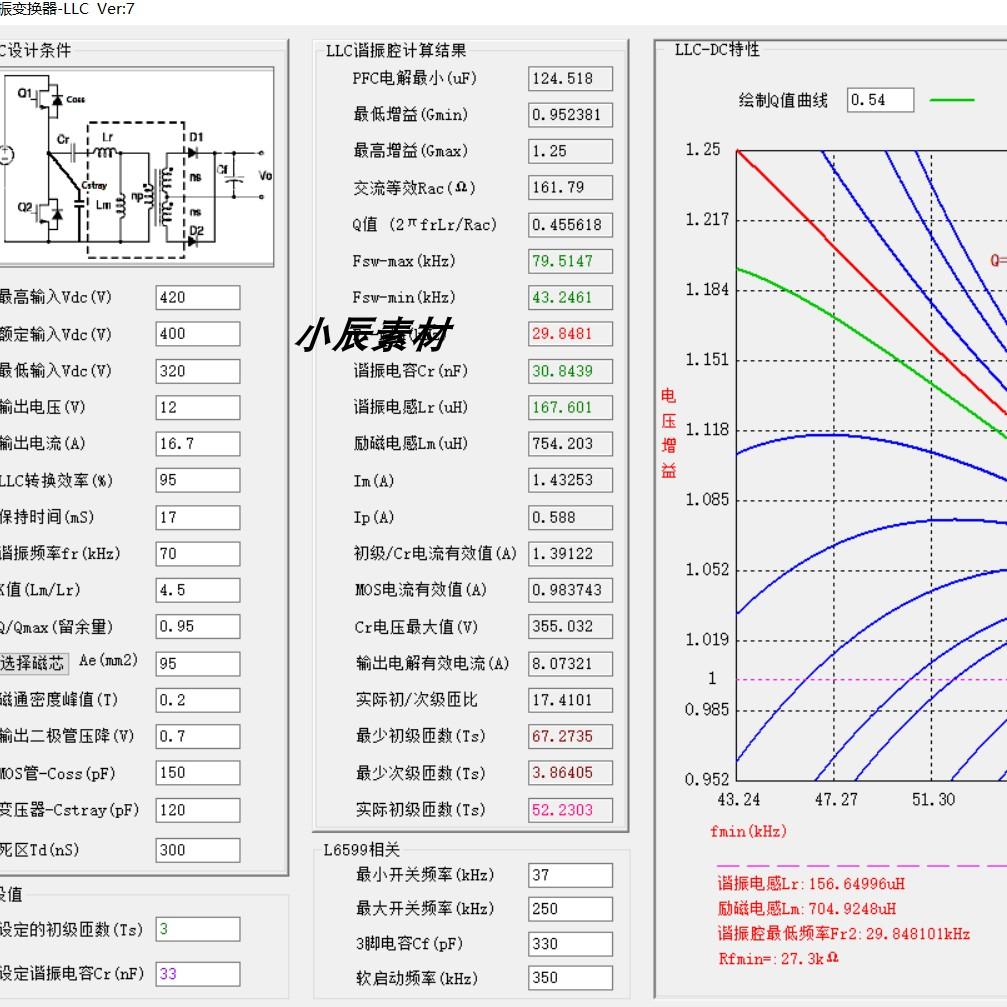Click the Ip (A) value 0.588
Screen dimensions: 1007x1007
(570, 518)
